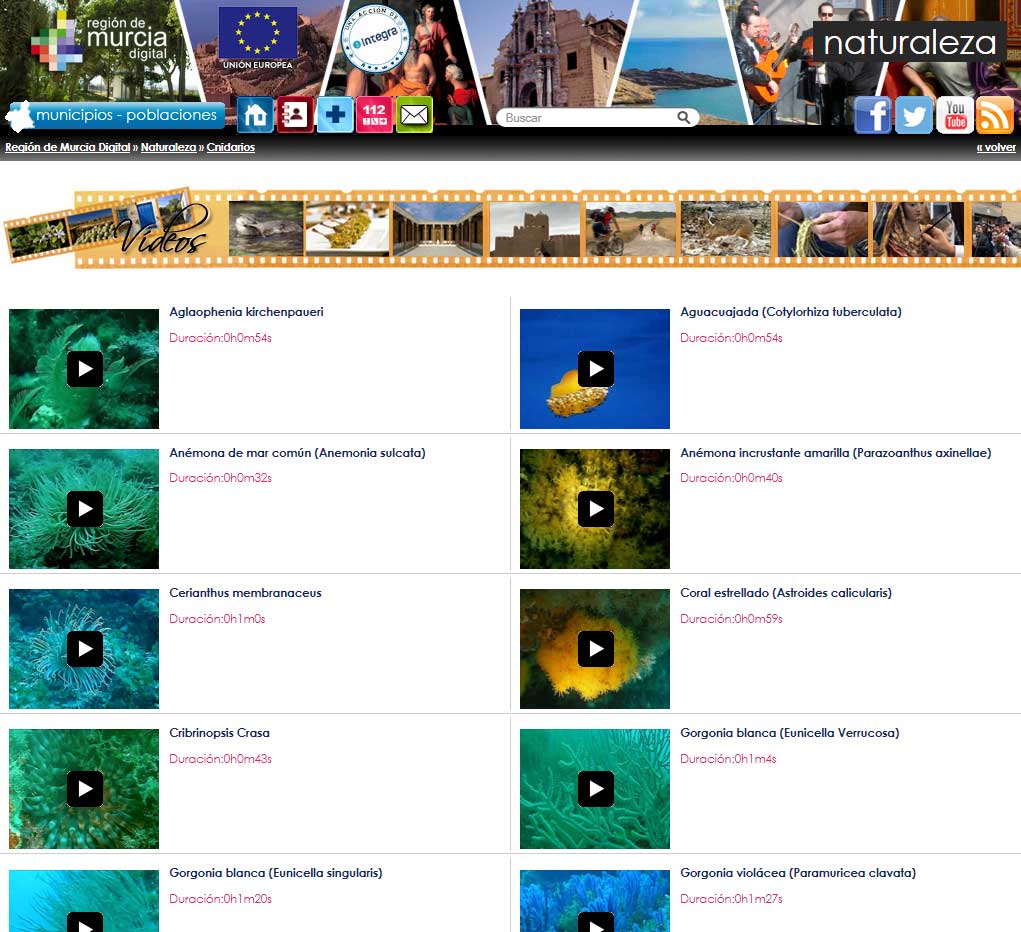This screenshot has height=932, width=1021.
Task: Open the RSS feed icon
Action: 995,115
